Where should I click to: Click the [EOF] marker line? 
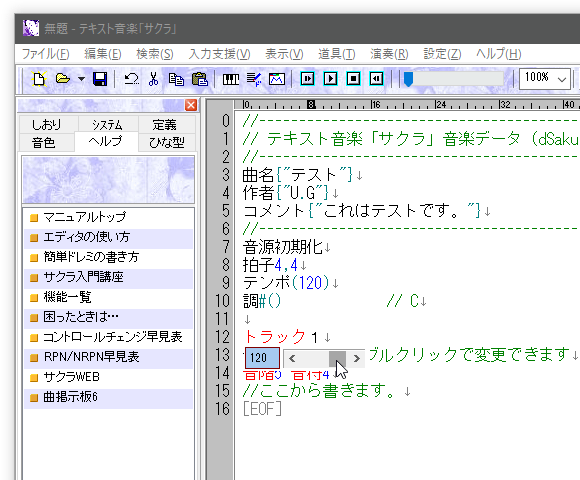pos(262,409)
